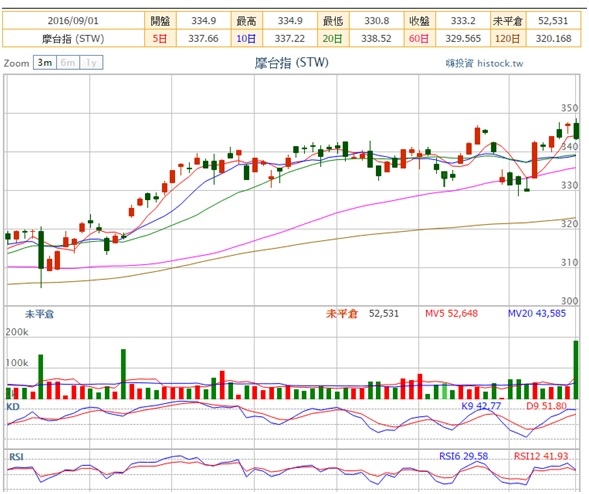Image resolution: width=589 pixels, height=494 pixels.
Task: Click the 摩台指 (STW) name cell
Action: point(73,38)
